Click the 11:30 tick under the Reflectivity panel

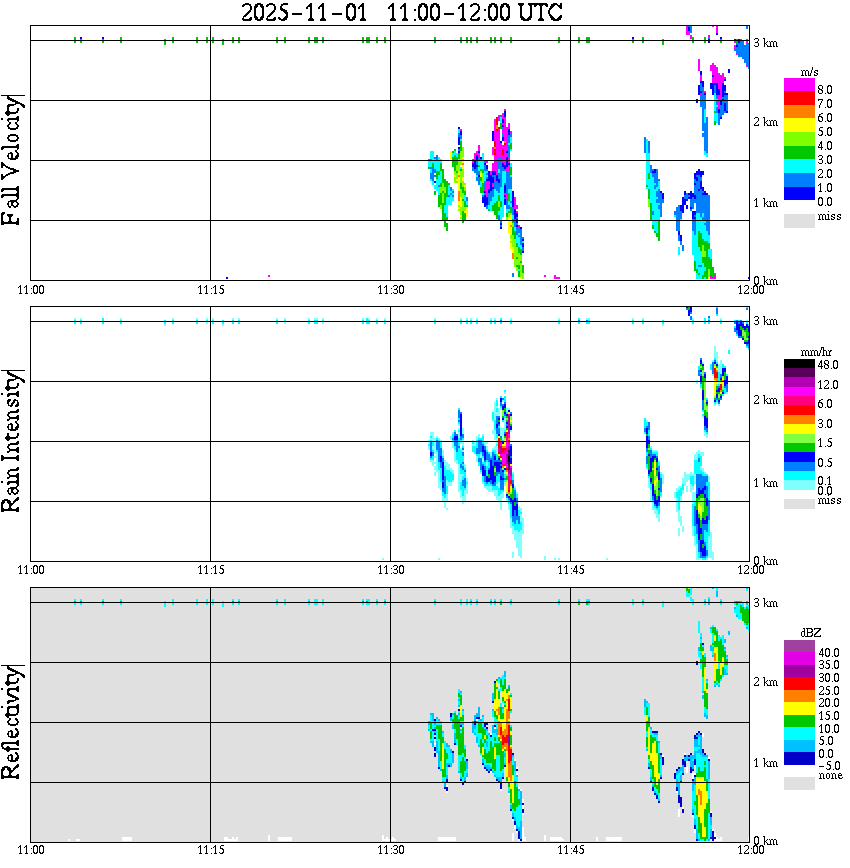click(x=390, y=850)
